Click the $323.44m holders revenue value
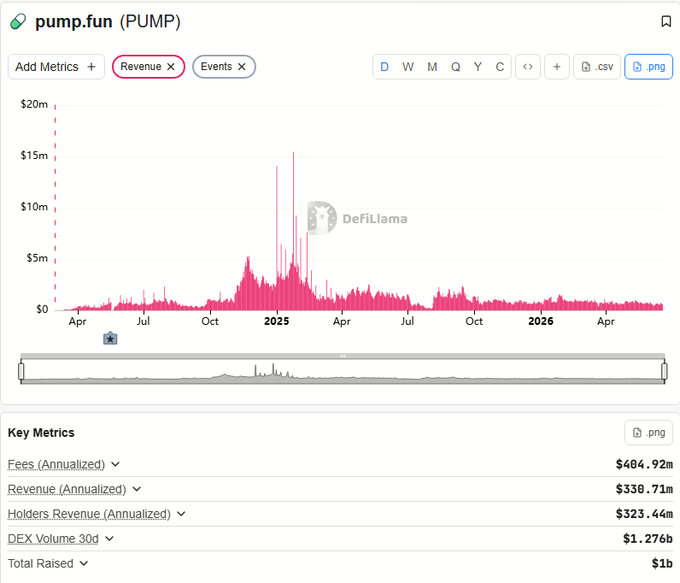The height and width of the screenshot is (583, 680). (644, 514)
